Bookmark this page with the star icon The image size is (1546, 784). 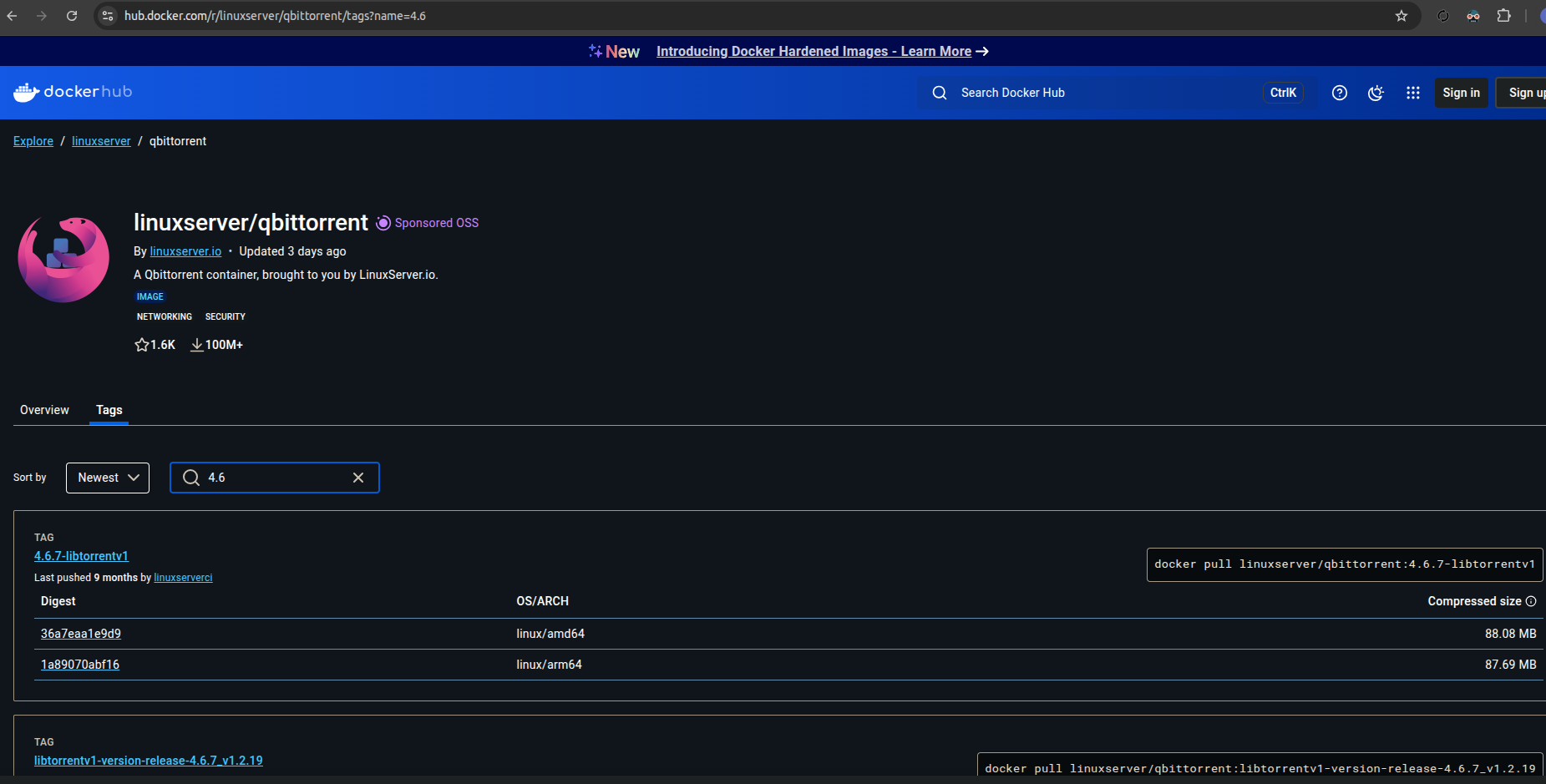click(x=1402, y=16)
